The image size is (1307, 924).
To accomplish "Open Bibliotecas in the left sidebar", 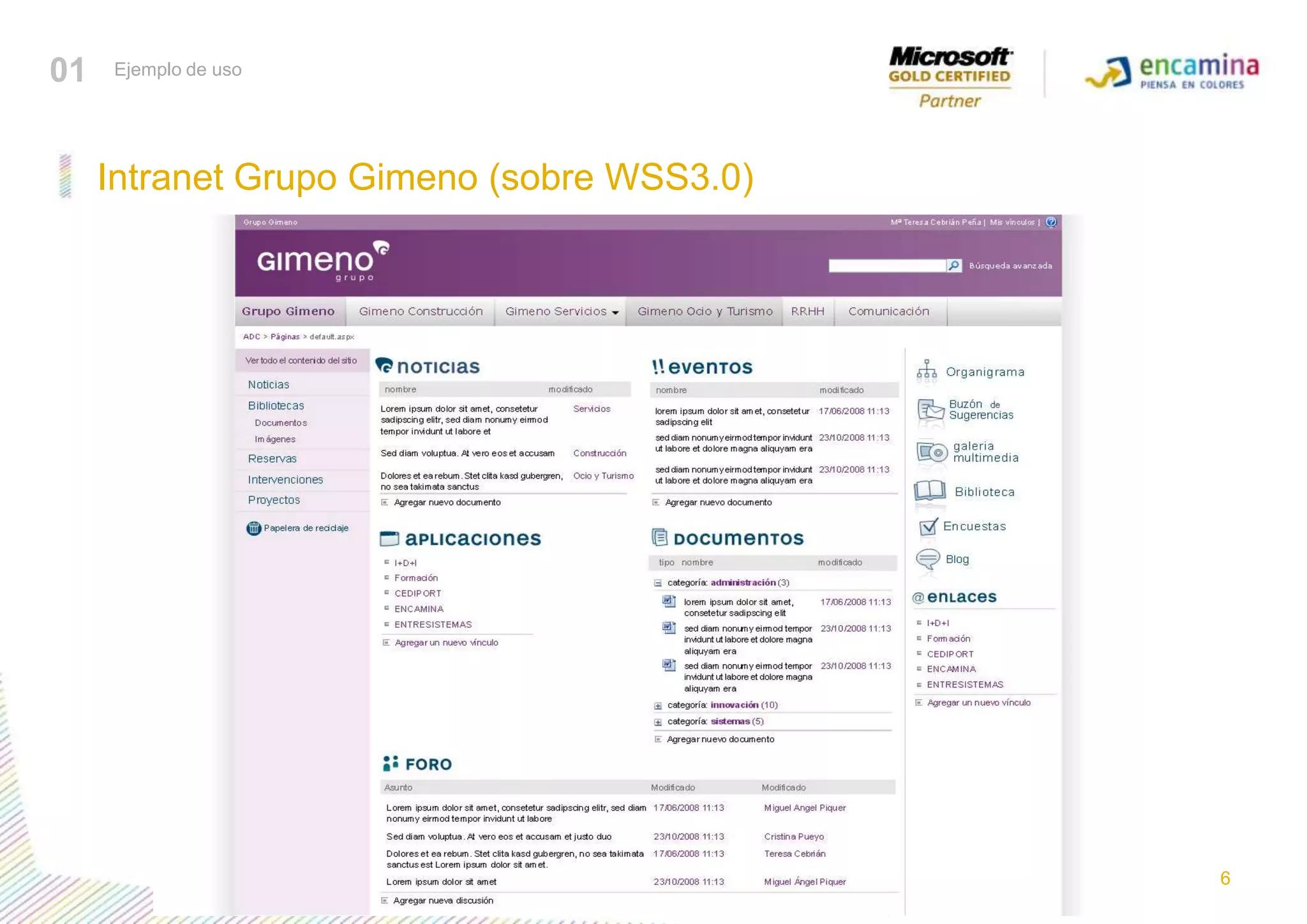I will (276, 406).
